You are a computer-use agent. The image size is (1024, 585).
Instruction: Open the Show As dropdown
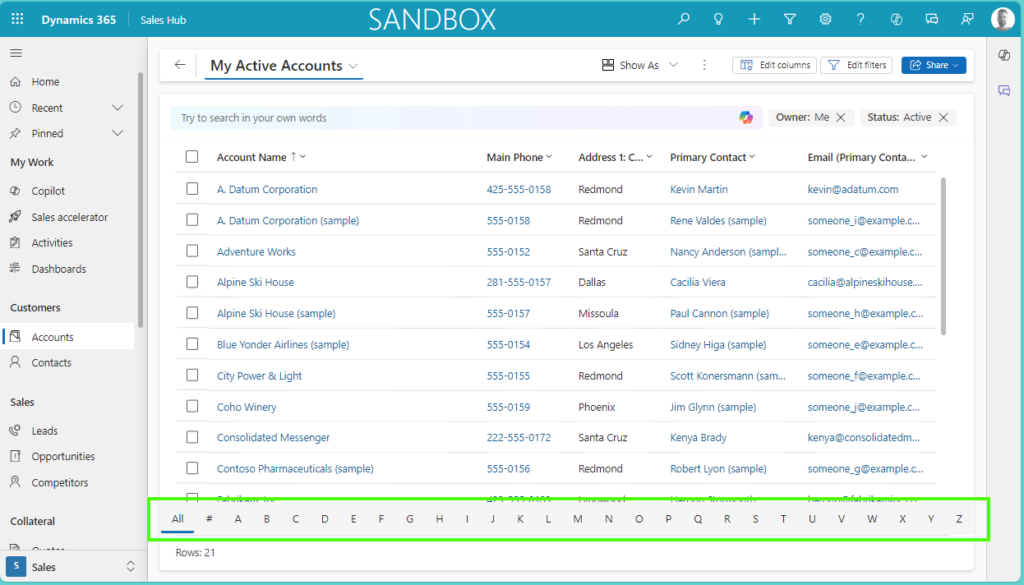coord(640,65)
